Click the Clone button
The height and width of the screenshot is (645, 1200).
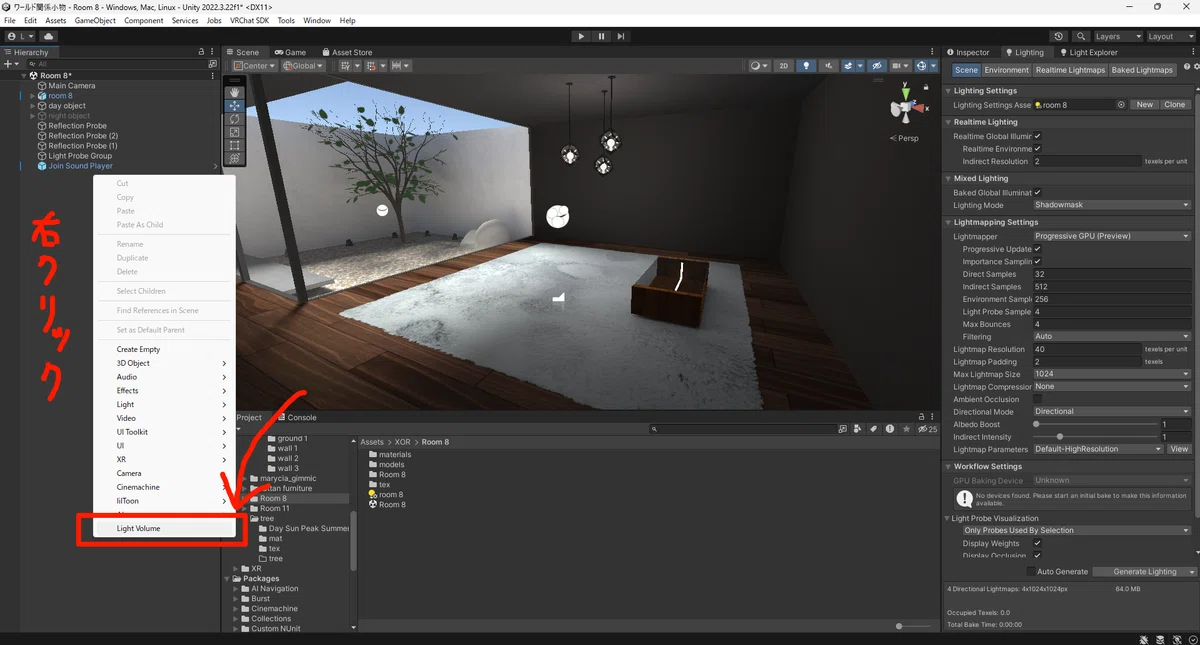1174,104
